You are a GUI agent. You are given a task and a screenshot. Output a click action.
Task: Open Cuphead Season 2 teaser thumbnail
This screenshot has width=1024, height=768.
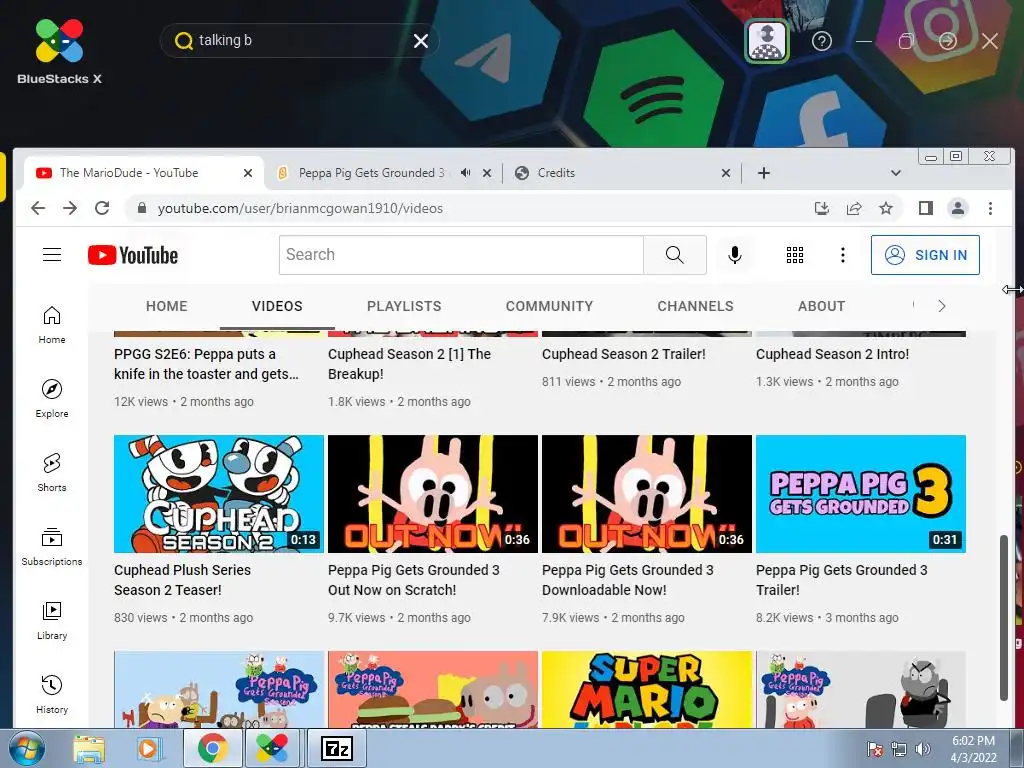tap(219, 494)
